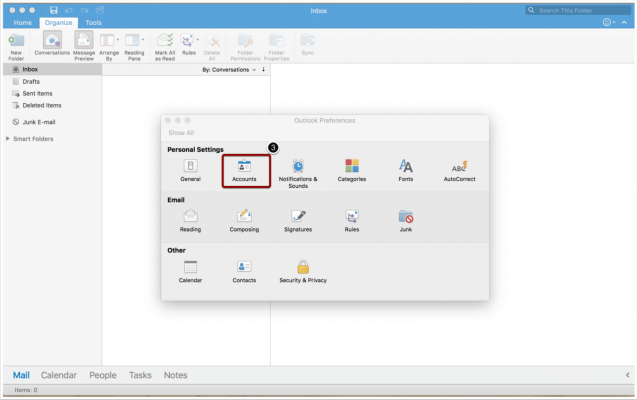
Task: Select Inbox folder in sidebar
Action: tap(52, 69)
